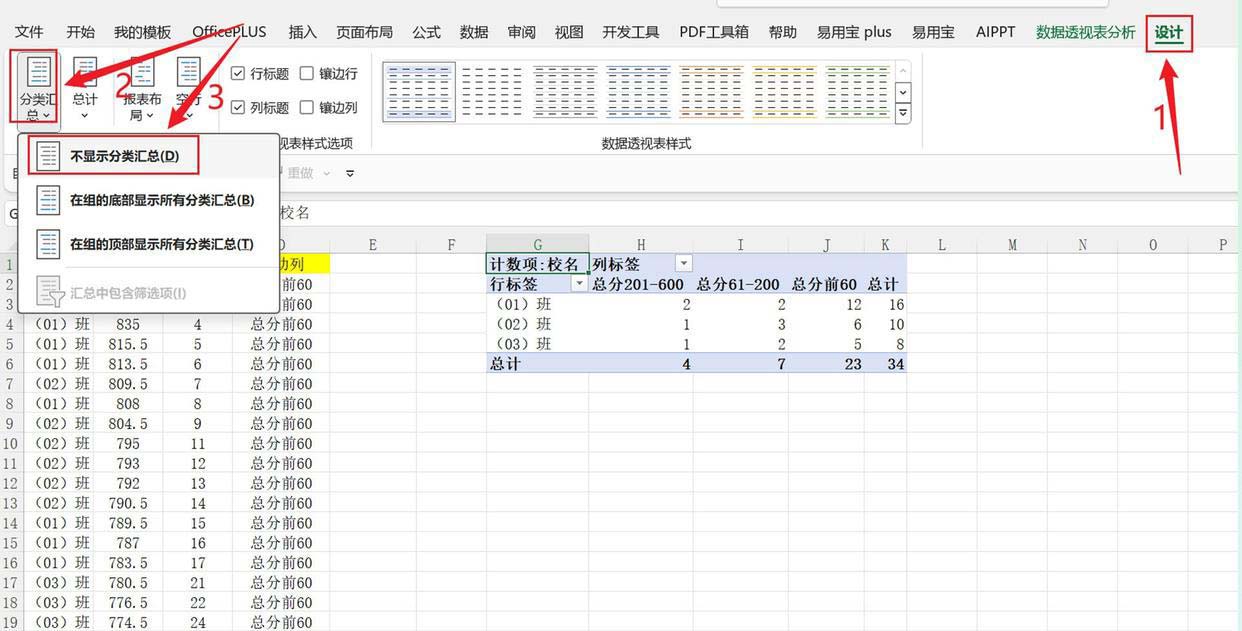Click 汇总中包含筛选项(I) entry

click(x=148, y=293)
